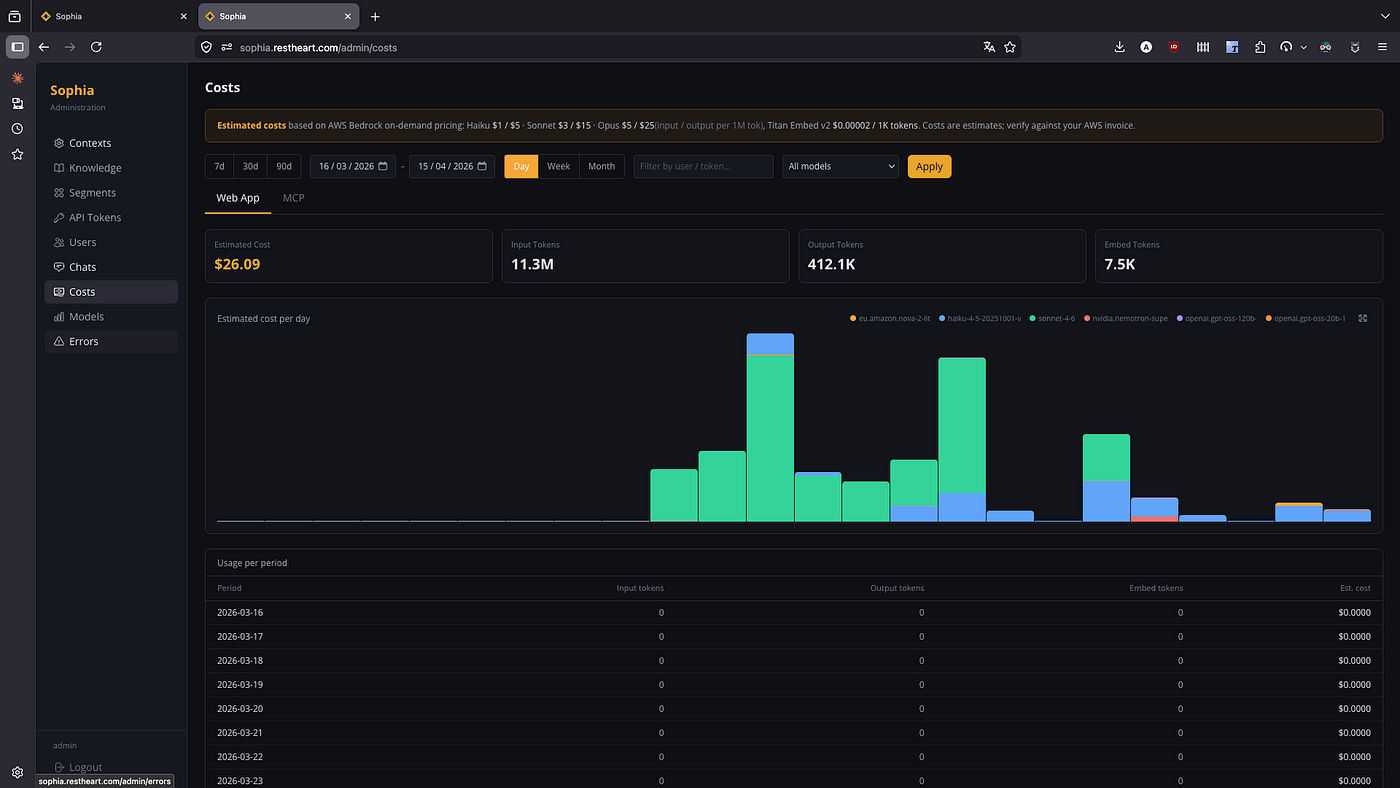Expand chevron next to gauge extension
The width and height of the screenshot is (1400, 788).
point(1304,47)
